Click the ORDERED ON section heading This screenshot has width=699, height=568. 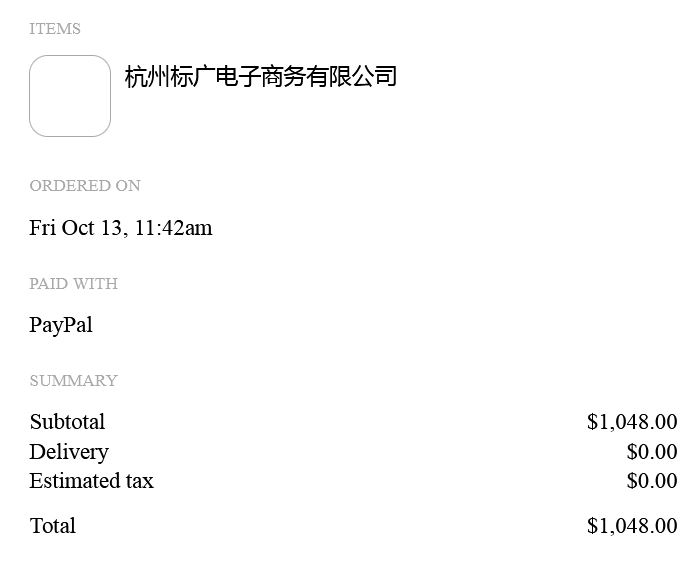click(x=85, y=185)
